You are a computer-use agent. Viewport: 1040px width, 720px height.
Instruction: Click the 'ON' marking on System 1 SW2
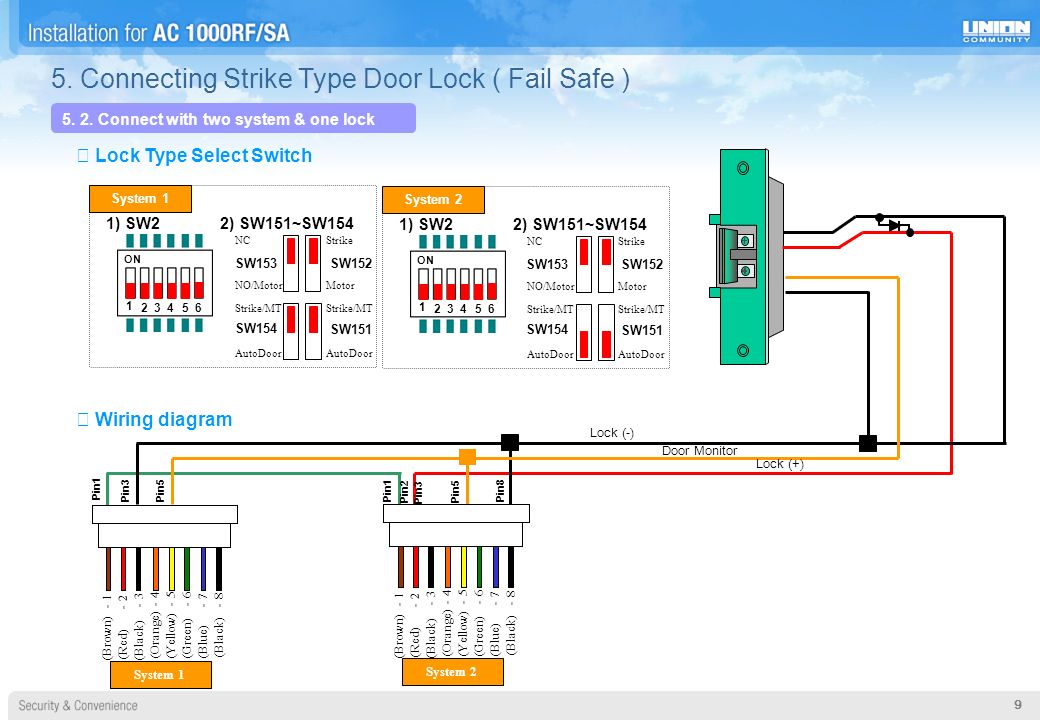point(132,259)
